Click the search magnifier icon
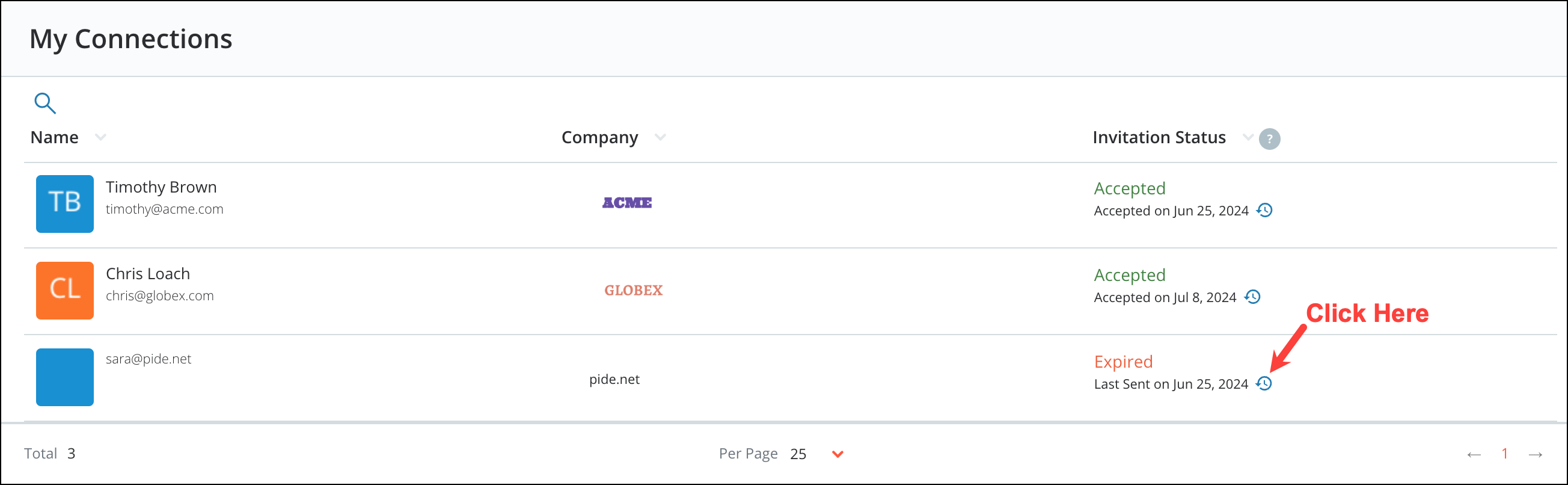 click(45, 103)
